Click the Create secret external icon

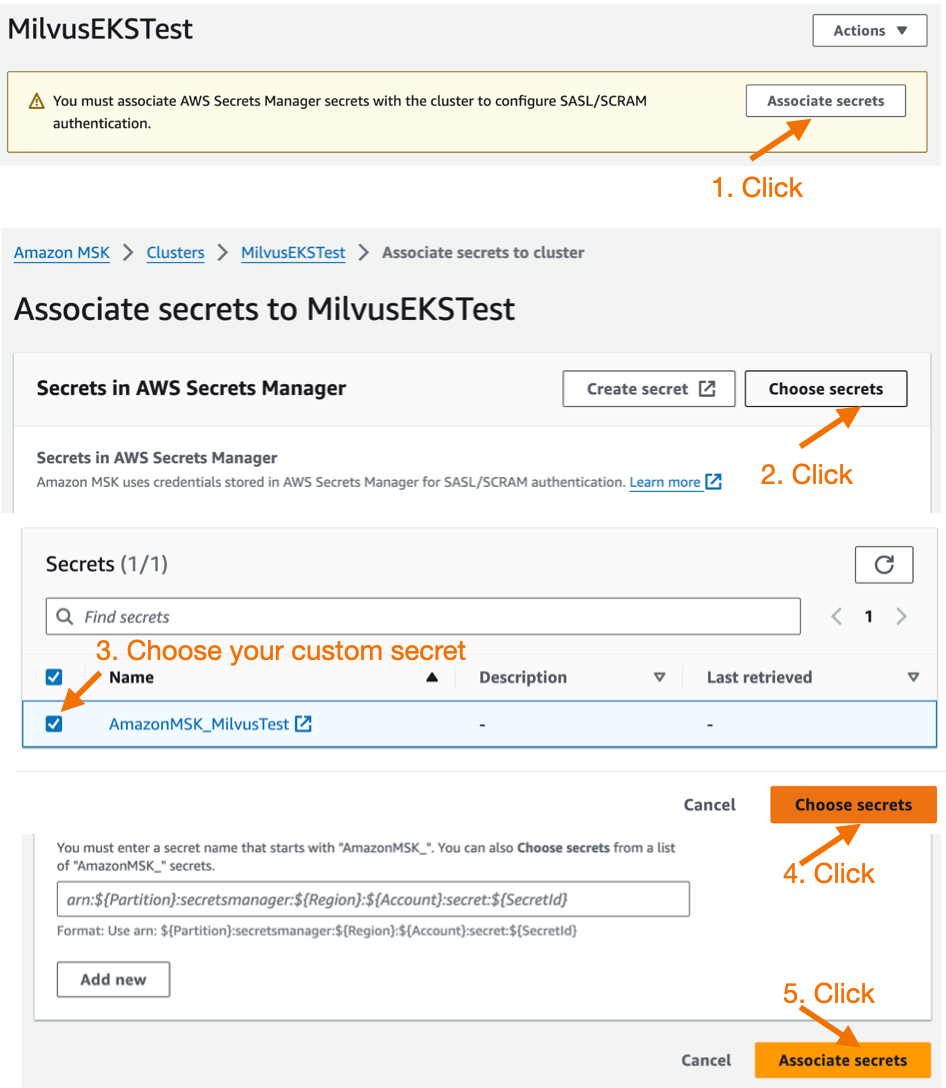pyautogui.click(x=707, y=389)
